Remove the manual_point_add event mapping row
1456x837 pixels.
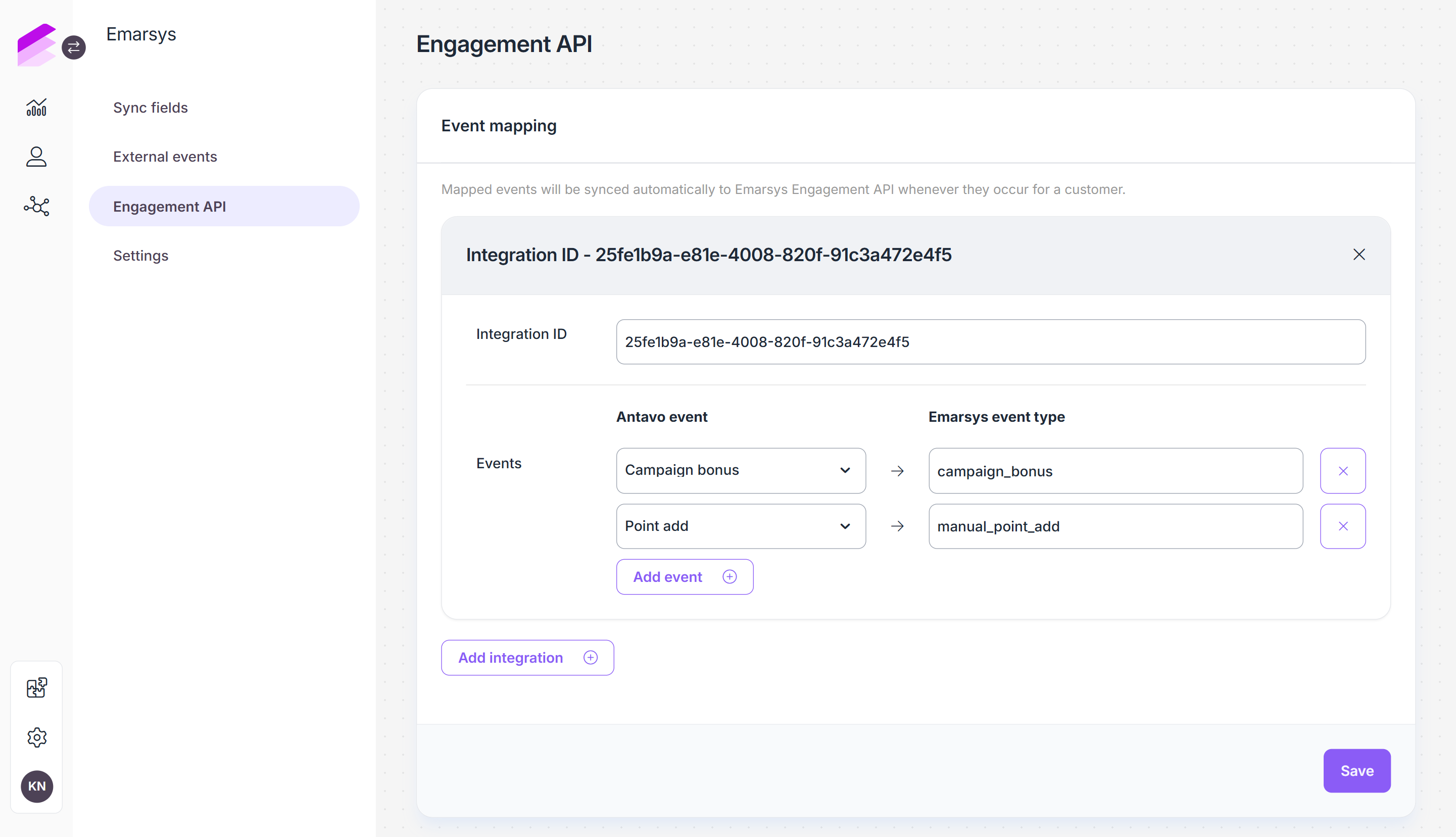[1343, 526]
